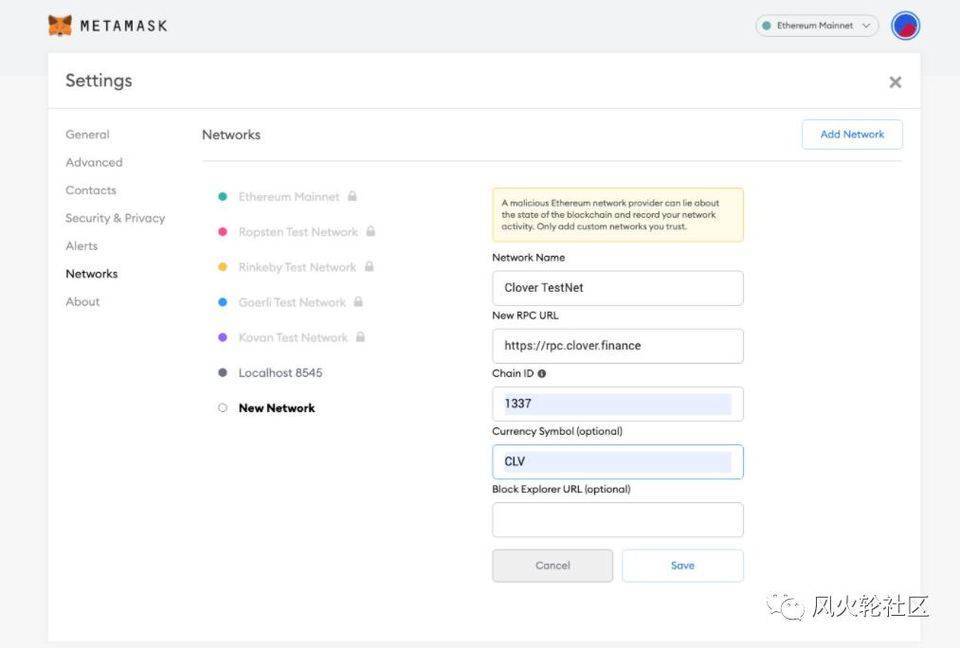
Task: Select Ethereum Mainnet in the networks list
Action: point(289,197)
